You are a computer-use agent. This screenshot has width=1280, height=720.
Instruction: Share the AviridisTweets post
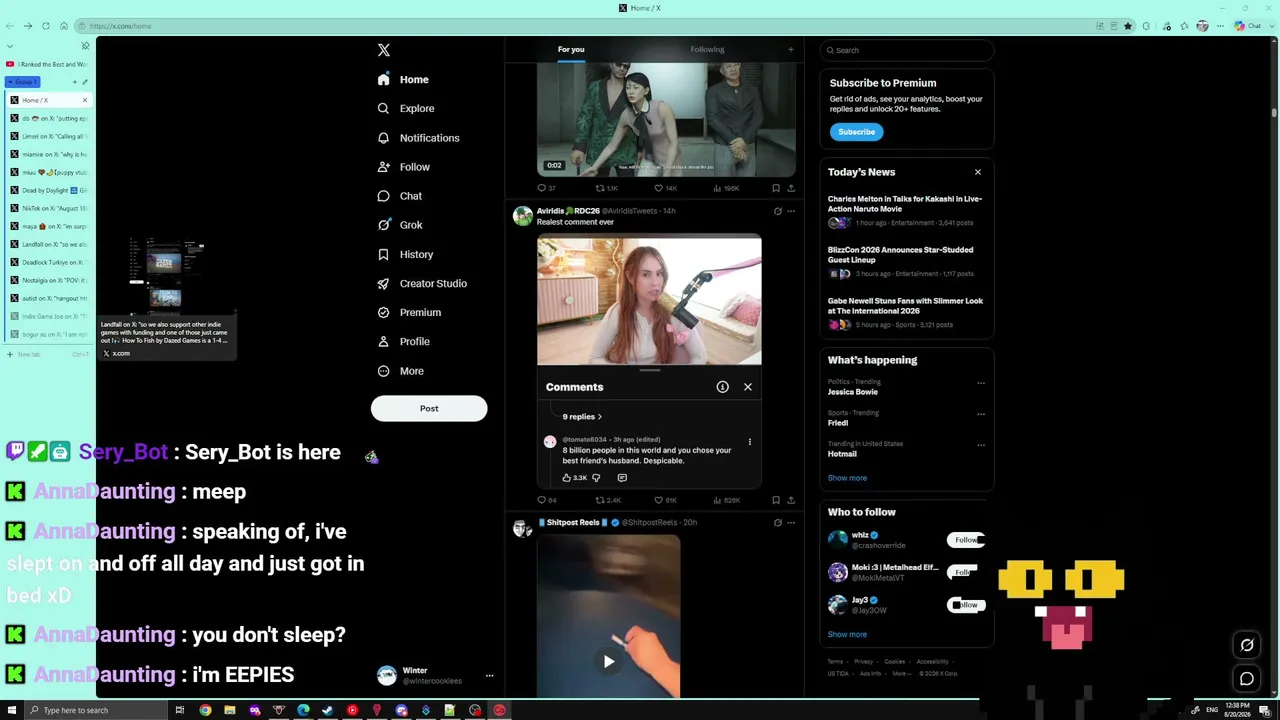790,500
